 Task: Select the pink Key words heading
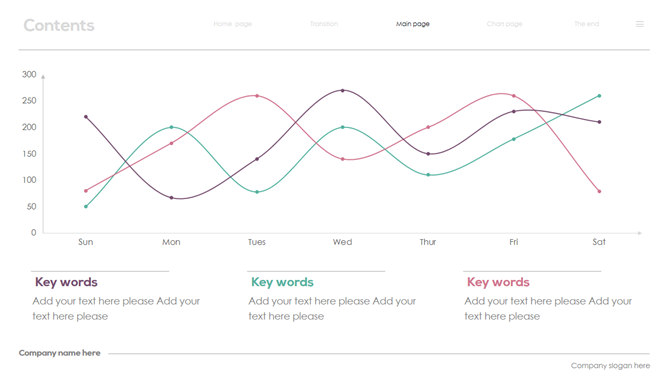(498, 282)
